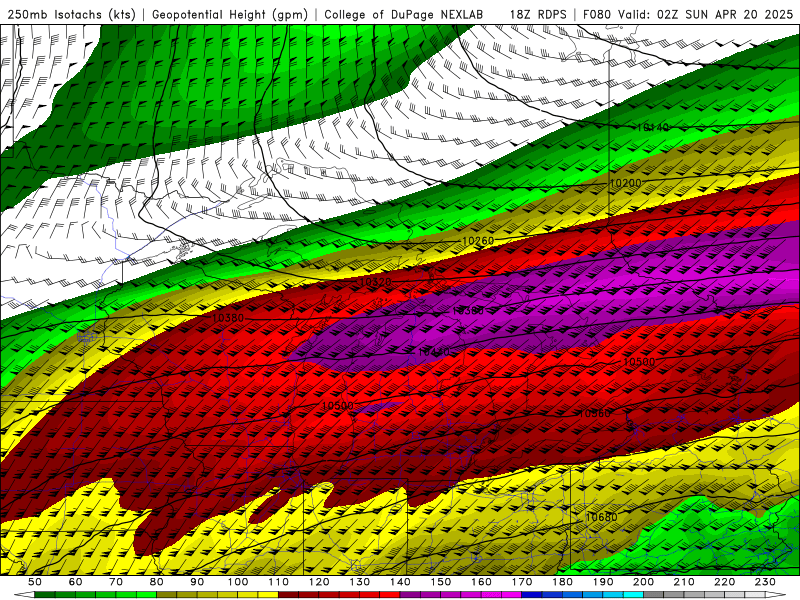Click the 130 value on the color scale
800x600 pixels.
(359, 582)
